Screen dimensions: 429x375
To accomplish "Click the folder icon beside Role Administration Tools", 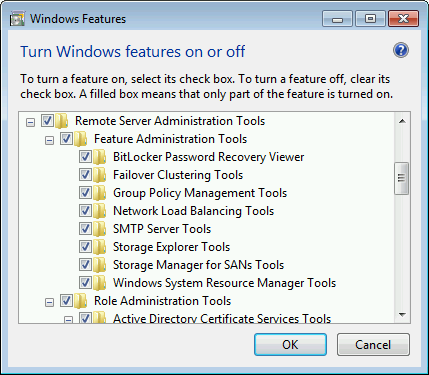I will coord(80,301).
